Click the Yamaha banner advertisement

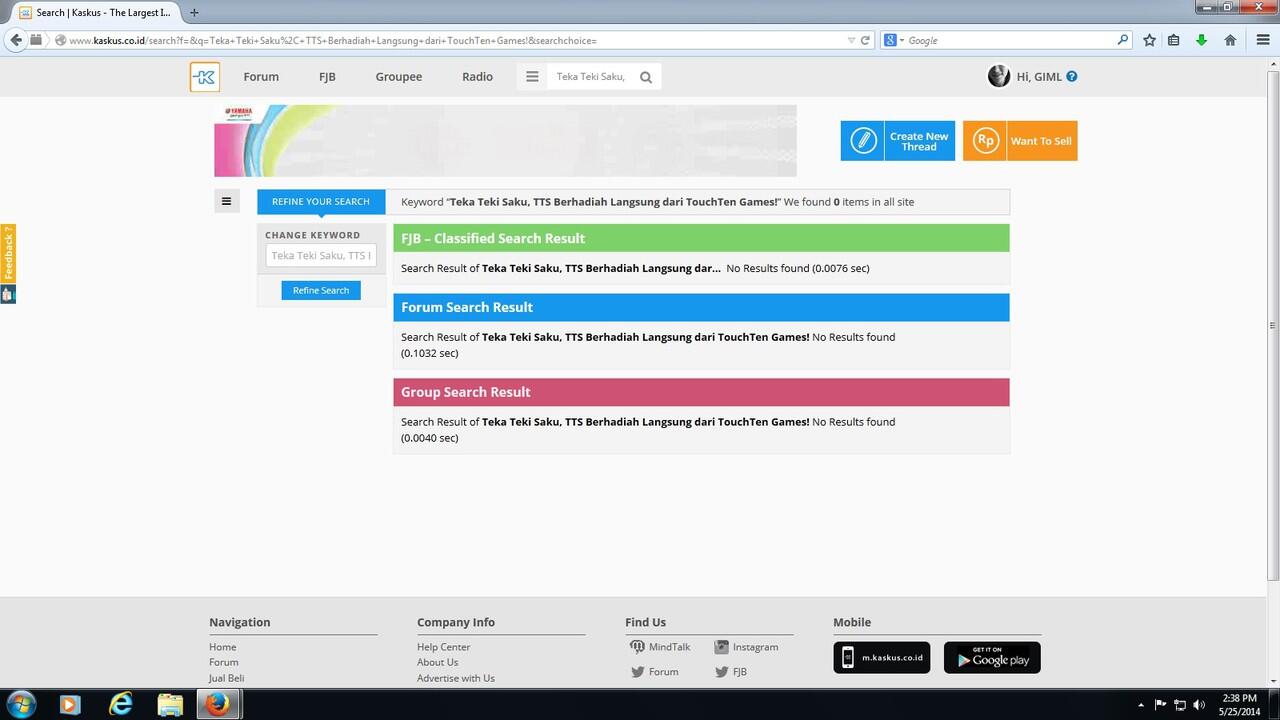pyautogui.click(x=505, y=141)
